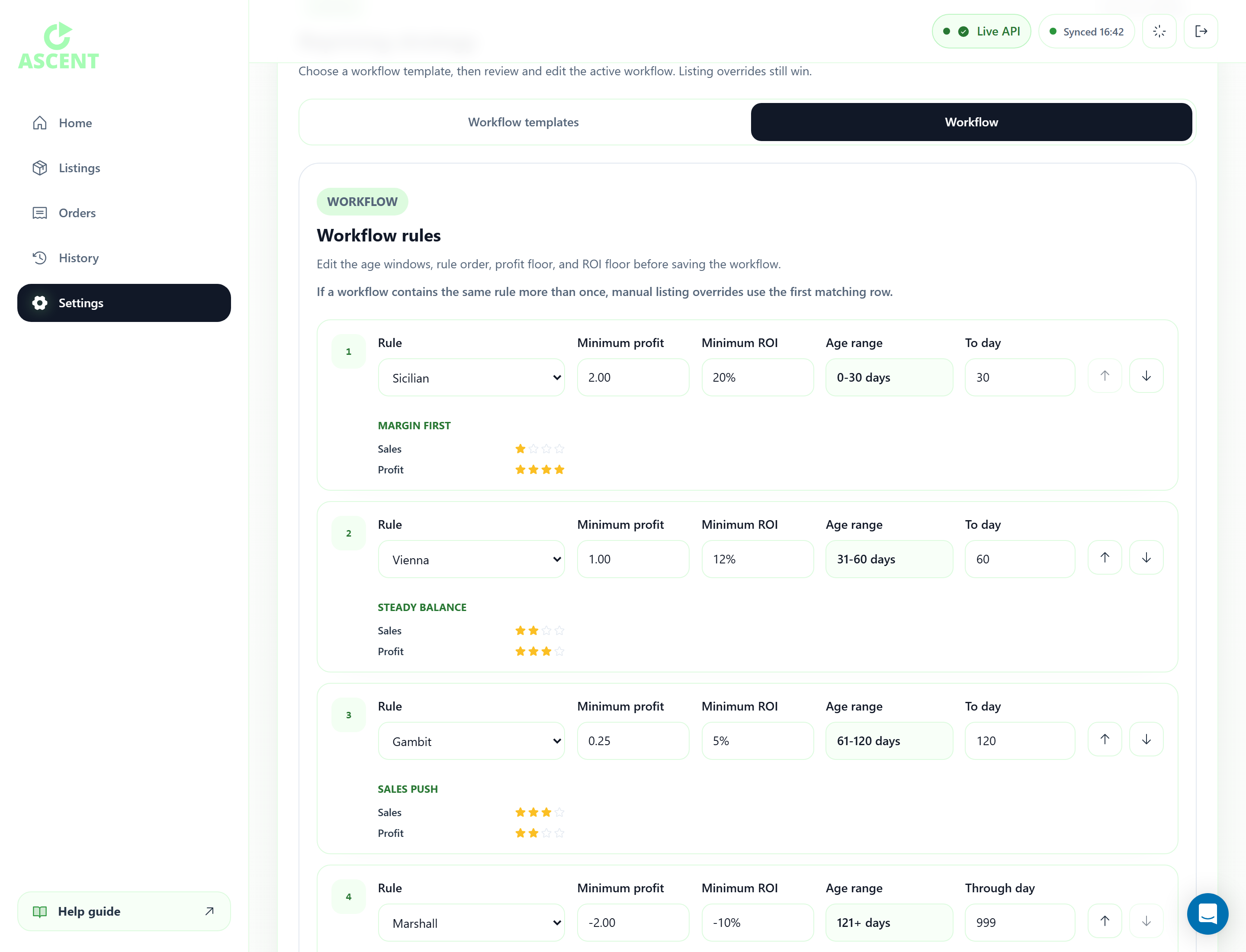Edit To day field 120
Screen dimensions: 1246x952
(1020, 741)
